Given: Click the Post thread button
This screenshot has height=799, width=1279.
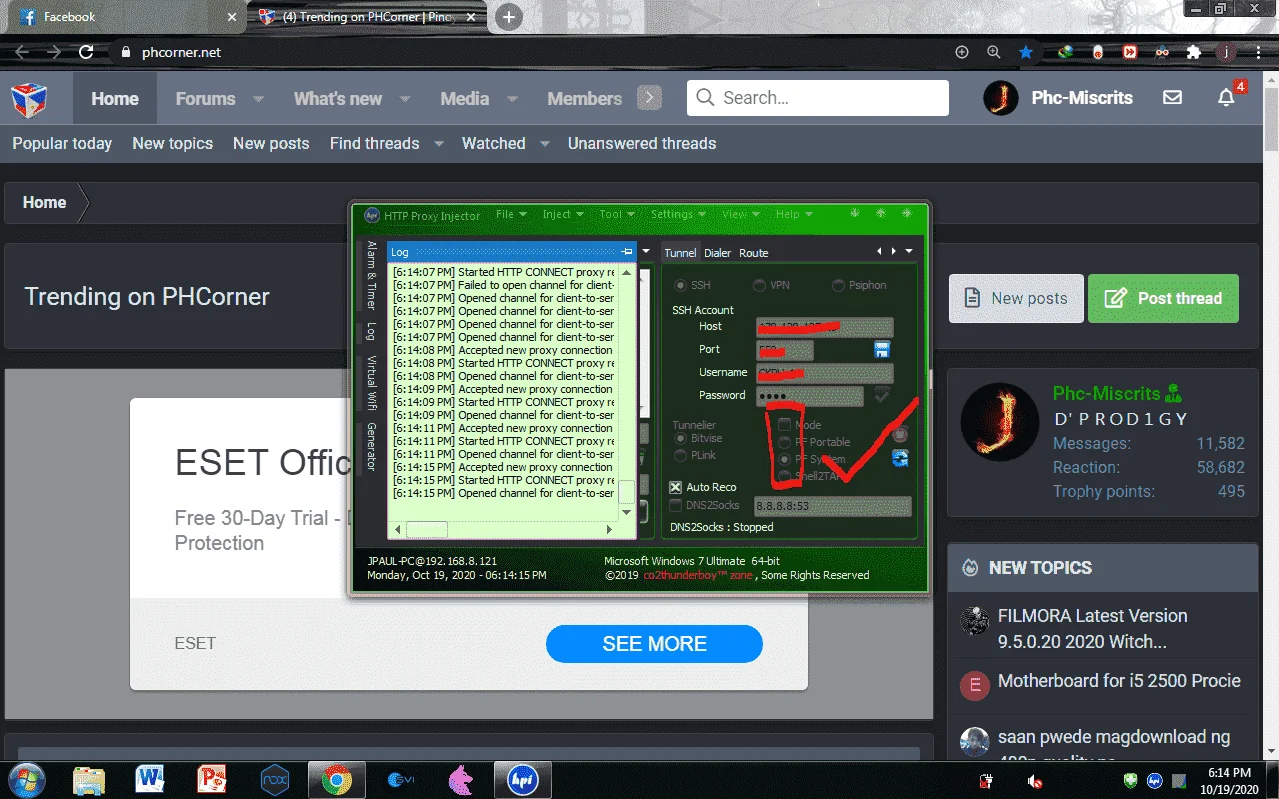Looking at the screenshot, I should (1163, 298).
